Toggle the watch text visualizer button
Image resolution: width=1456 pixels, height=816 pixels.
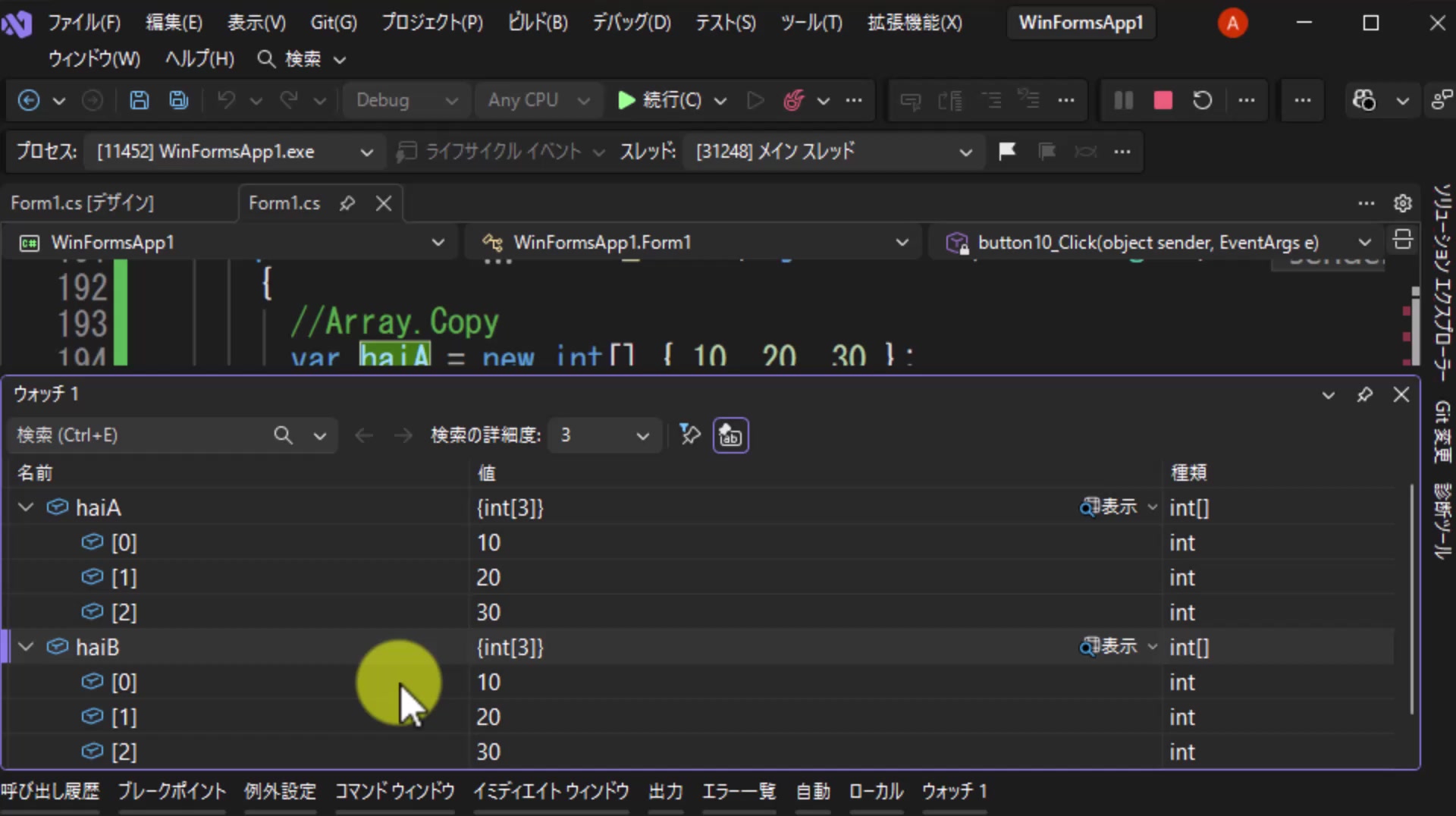(731, 435)
